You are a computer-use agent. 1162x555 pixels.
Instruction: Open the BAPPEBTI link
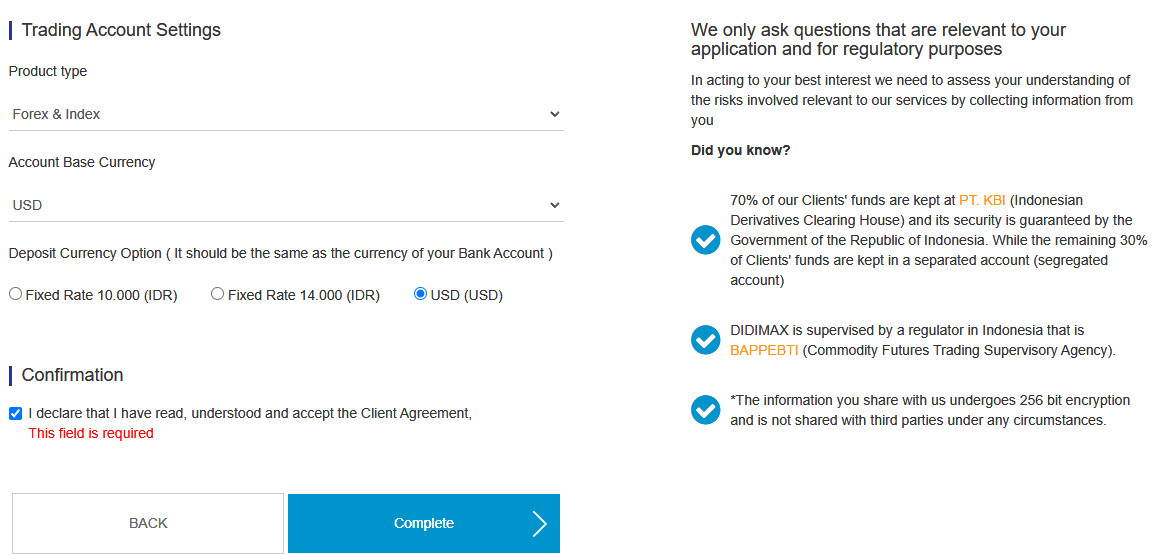point(764,350)
